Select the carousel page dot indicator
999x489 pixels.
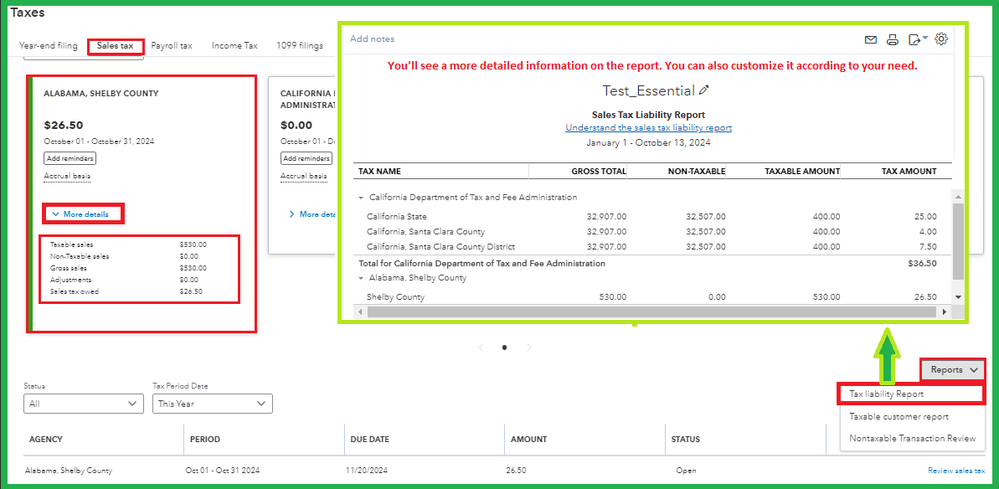[x=505, y=348]
